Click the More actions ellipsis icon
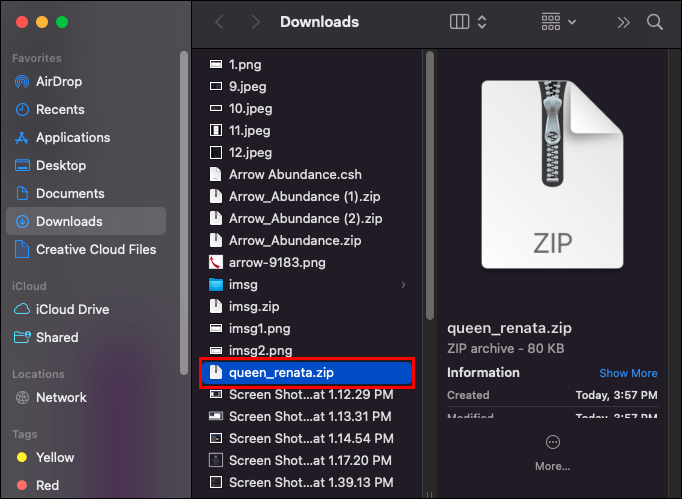Image resolution: width=682 pixels, height=499 pixels. 553,443
